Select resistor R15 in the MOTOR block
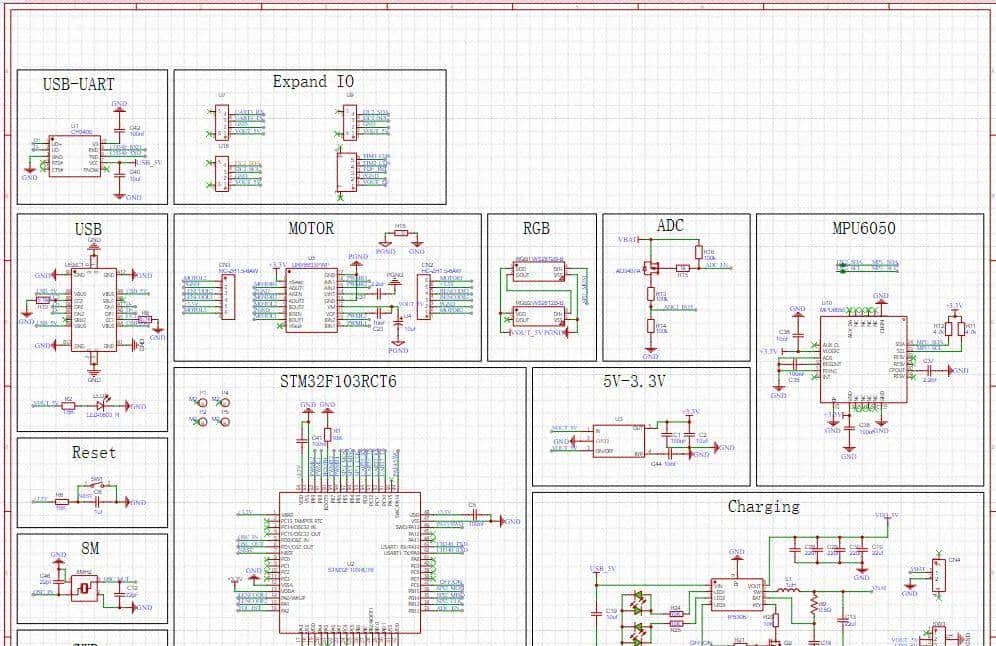996x646 pixels. click(x=400, y=233)
